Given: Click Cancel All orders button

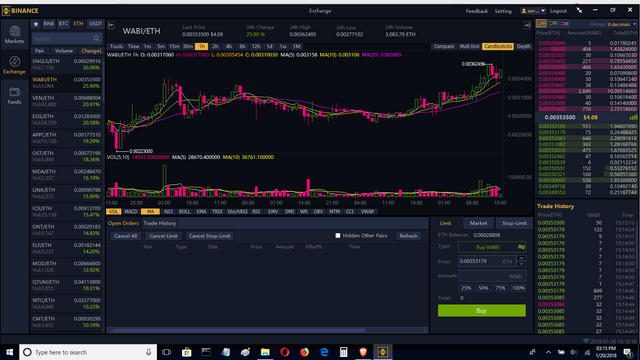Looking at the screenshot, I should click(126, 236).
